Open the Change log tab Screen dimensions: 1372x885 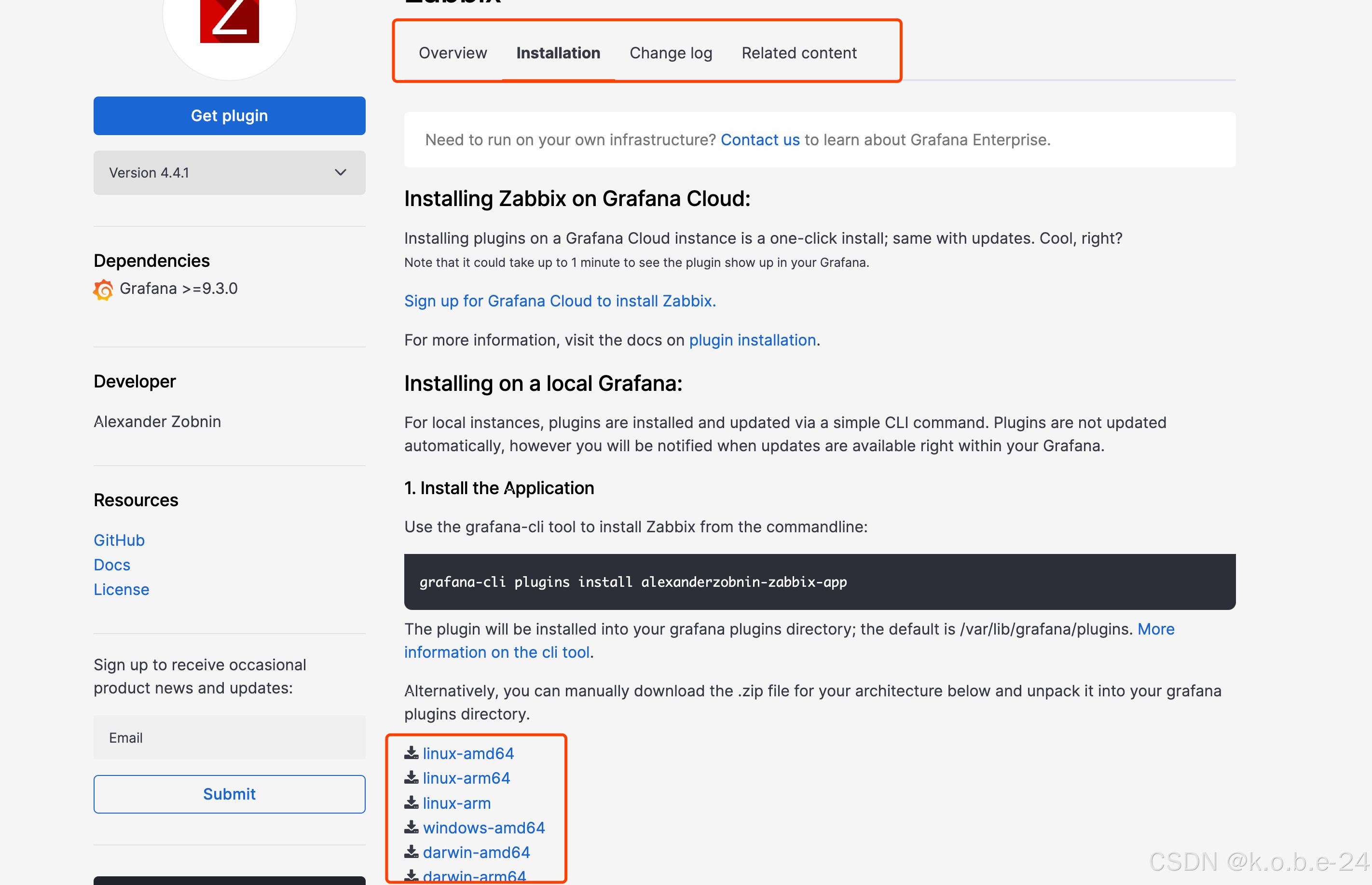click(x=671, y=53)
